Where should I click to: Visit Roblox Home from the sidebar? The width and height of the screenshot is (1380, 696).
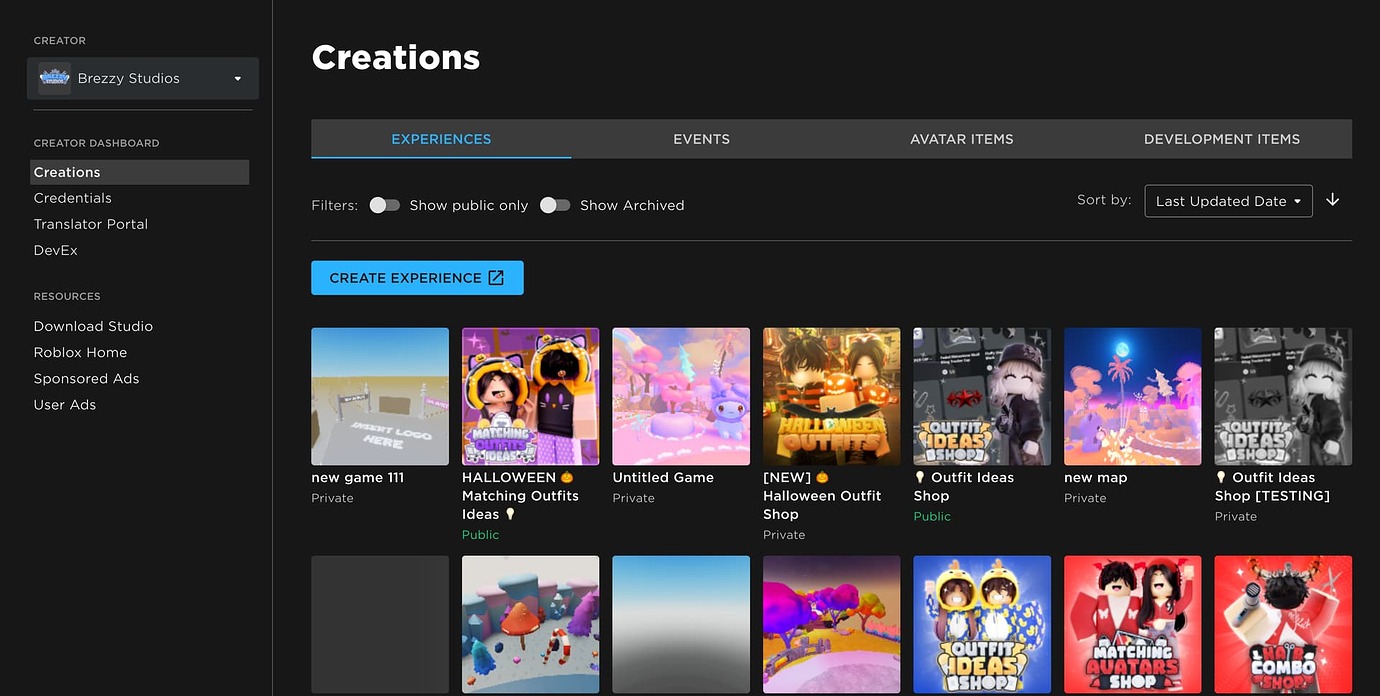[80, 351]
